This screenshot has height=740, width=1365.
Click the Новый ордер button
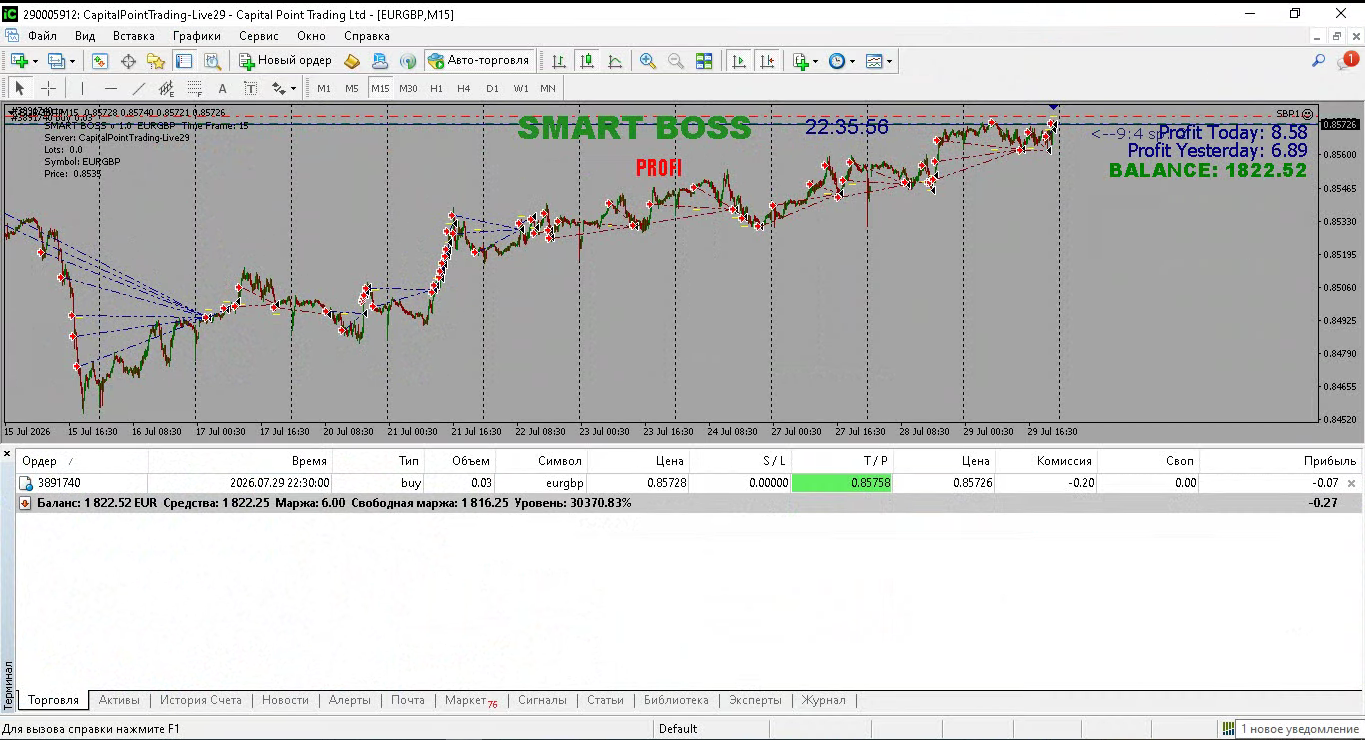(285, 61)
